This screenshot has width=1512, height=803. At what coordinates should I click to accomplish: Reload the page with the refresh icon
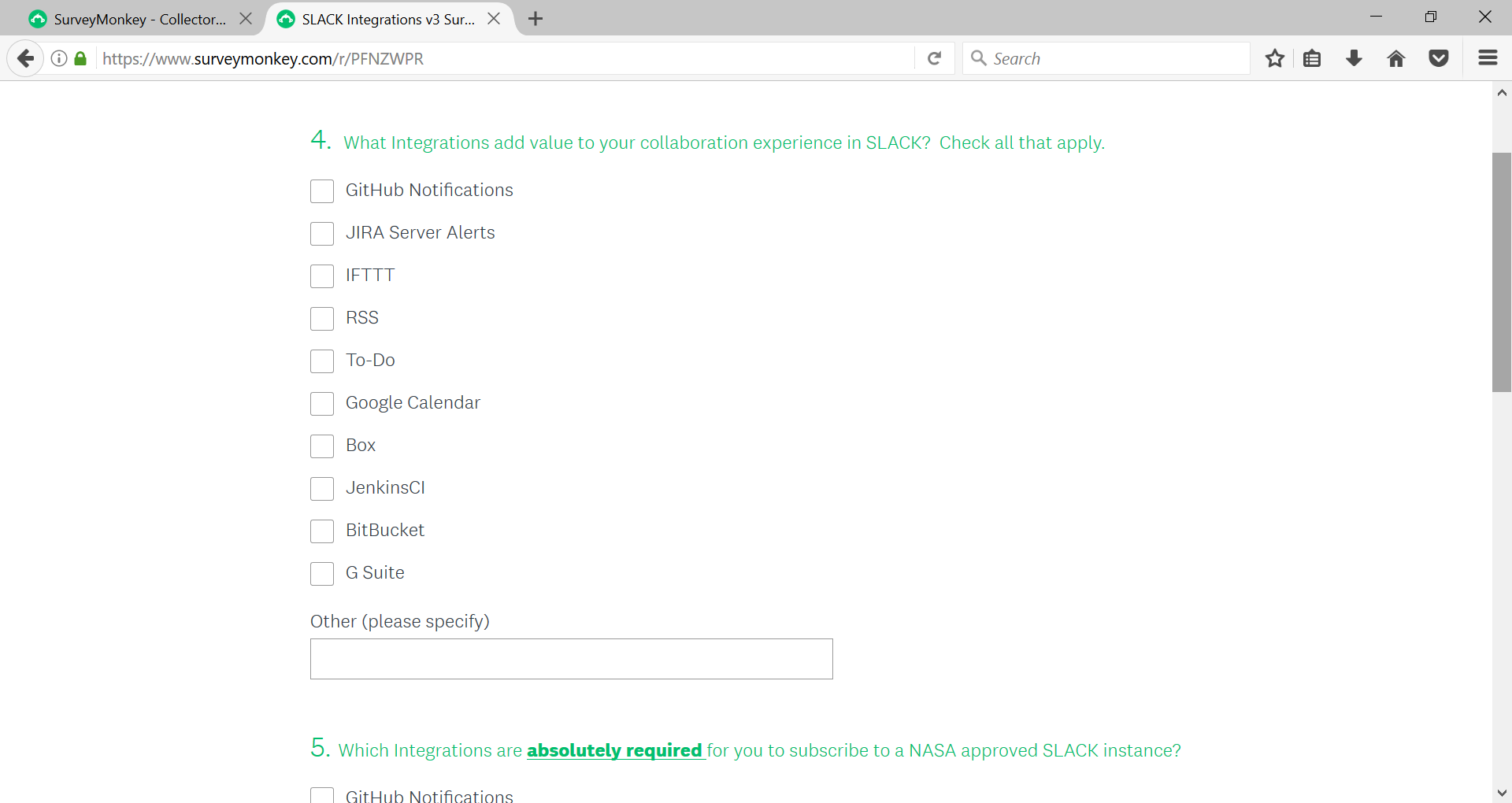(x=935, y=58)
